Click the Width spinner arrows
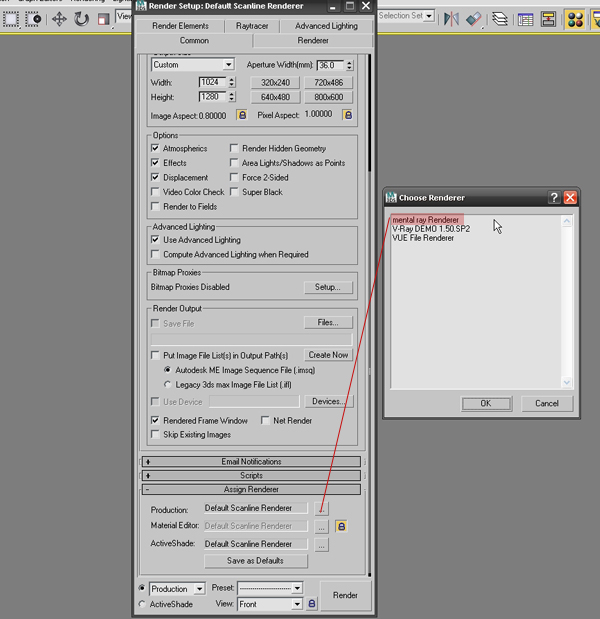The image size is (600, 619). (x=232, y=82)
